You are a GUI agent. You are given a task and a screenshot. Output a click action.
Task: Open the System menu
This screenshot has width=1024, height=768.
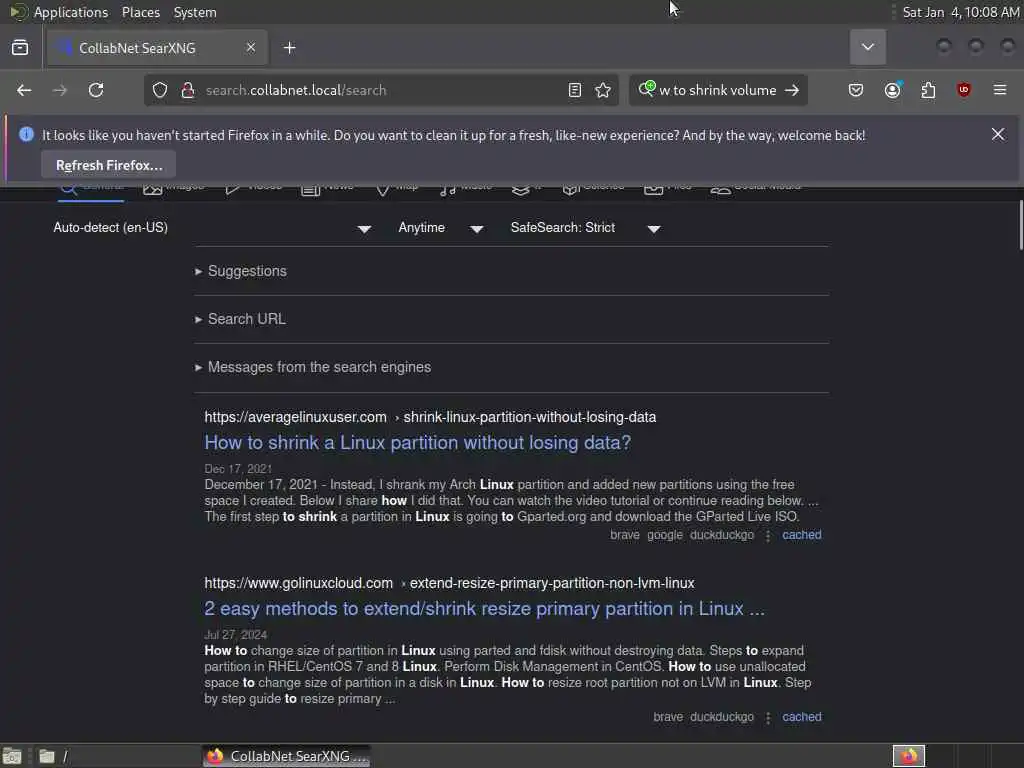pos(195,12)
